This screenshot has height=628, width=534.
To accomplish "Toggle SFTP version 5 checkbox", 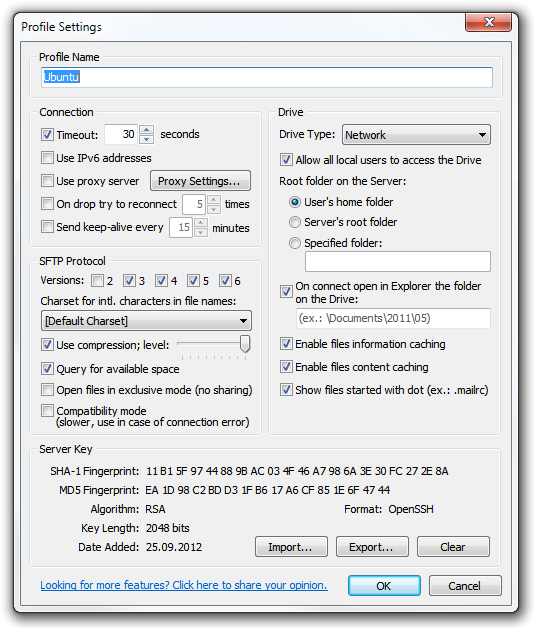I will [193, 281].
